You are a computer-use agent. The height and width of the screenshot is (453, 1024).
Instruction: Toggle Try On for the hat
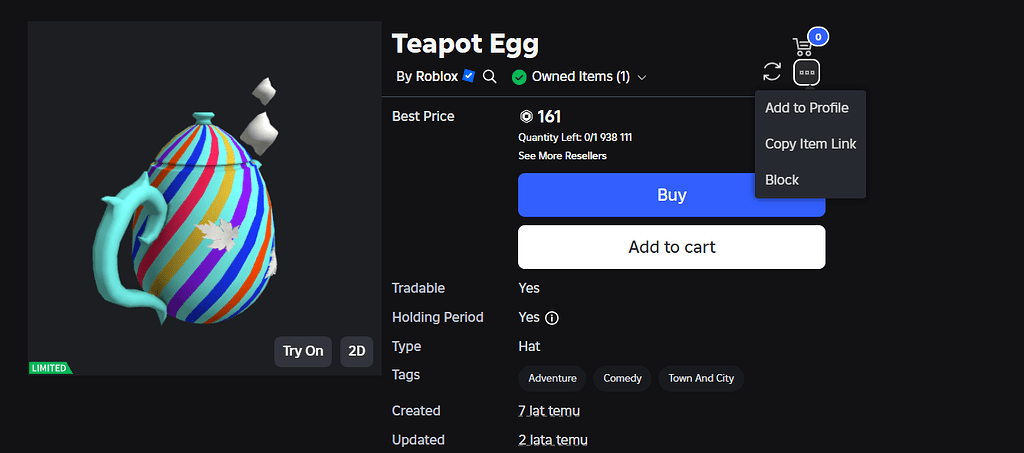click(303, 351)
